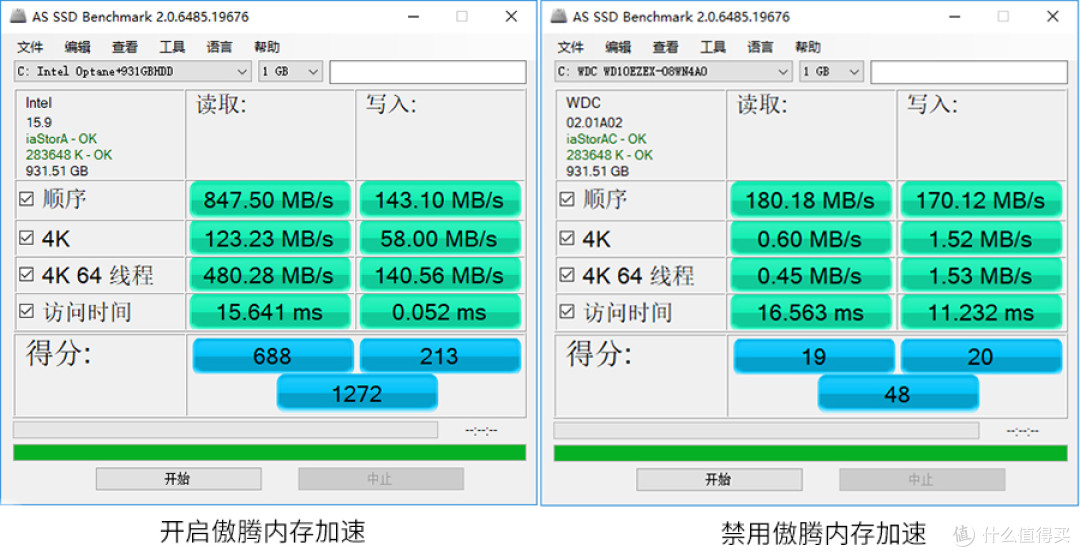Maximize the left AS SSD Benchmark window

click(461, 17)
